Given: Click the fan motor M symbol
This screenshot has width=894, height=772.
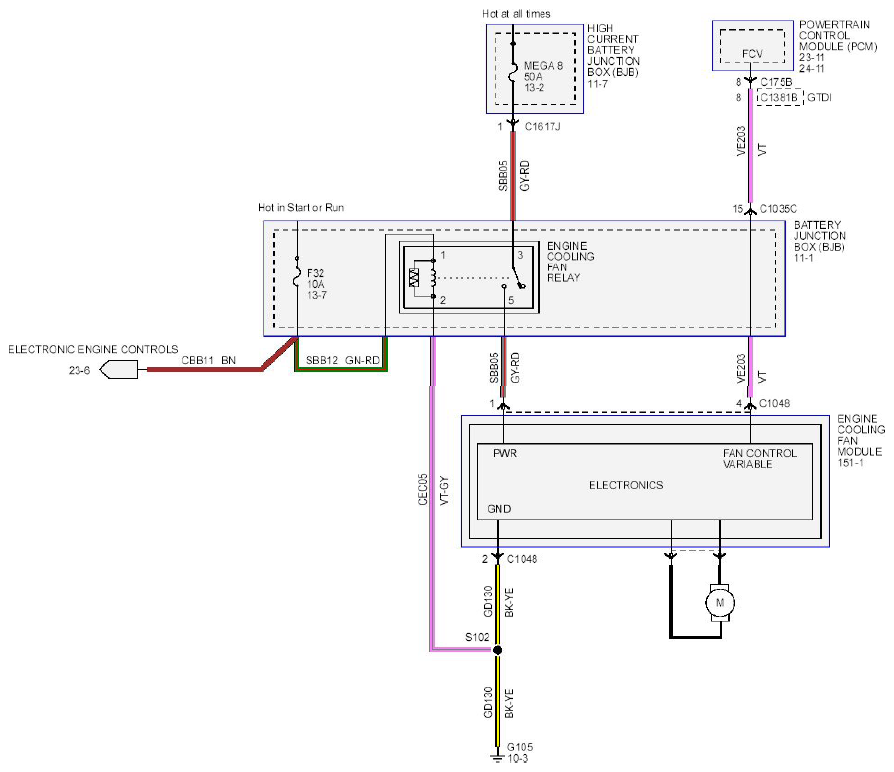Looking at the screenshot, I should point(720,603).
